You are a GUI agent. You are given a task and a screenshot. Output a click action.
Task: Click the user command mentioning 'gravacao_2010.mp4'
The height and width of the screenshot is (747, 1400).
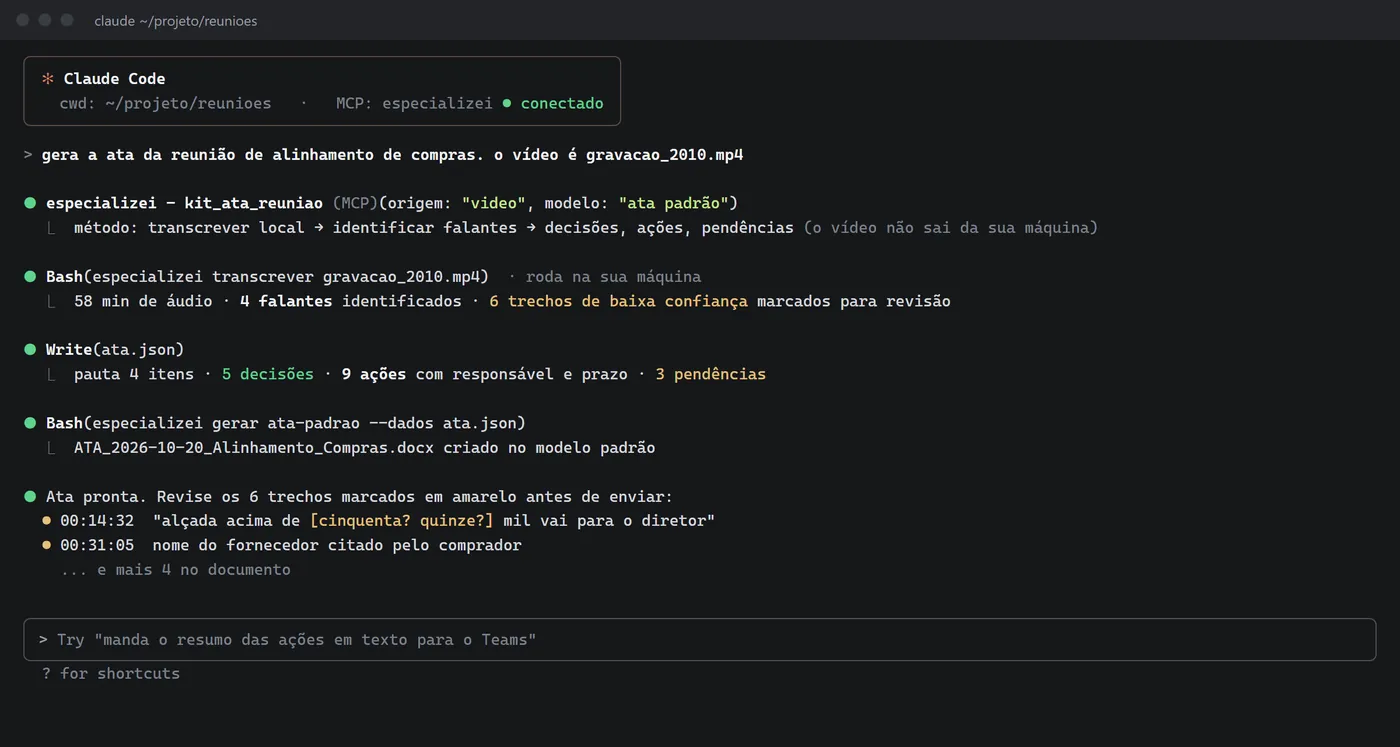coord(392,155)
